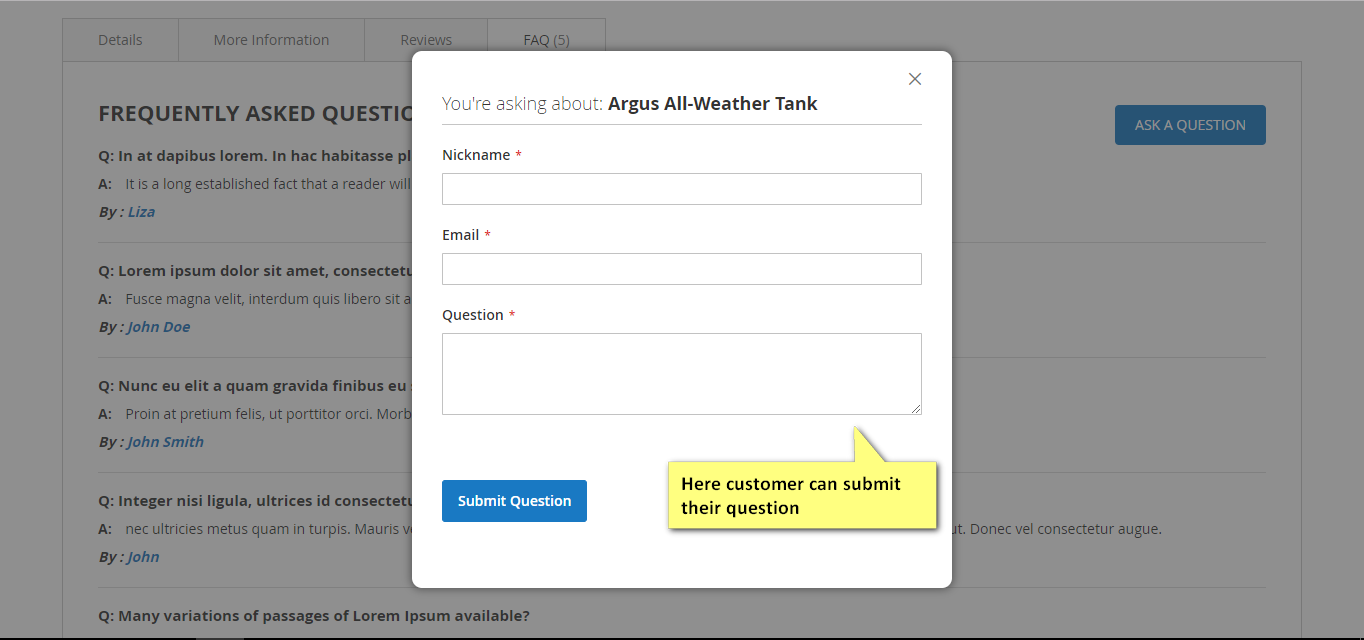
Task: Click the product name 'Argus All-Weather Tank'
Action: 713,103
